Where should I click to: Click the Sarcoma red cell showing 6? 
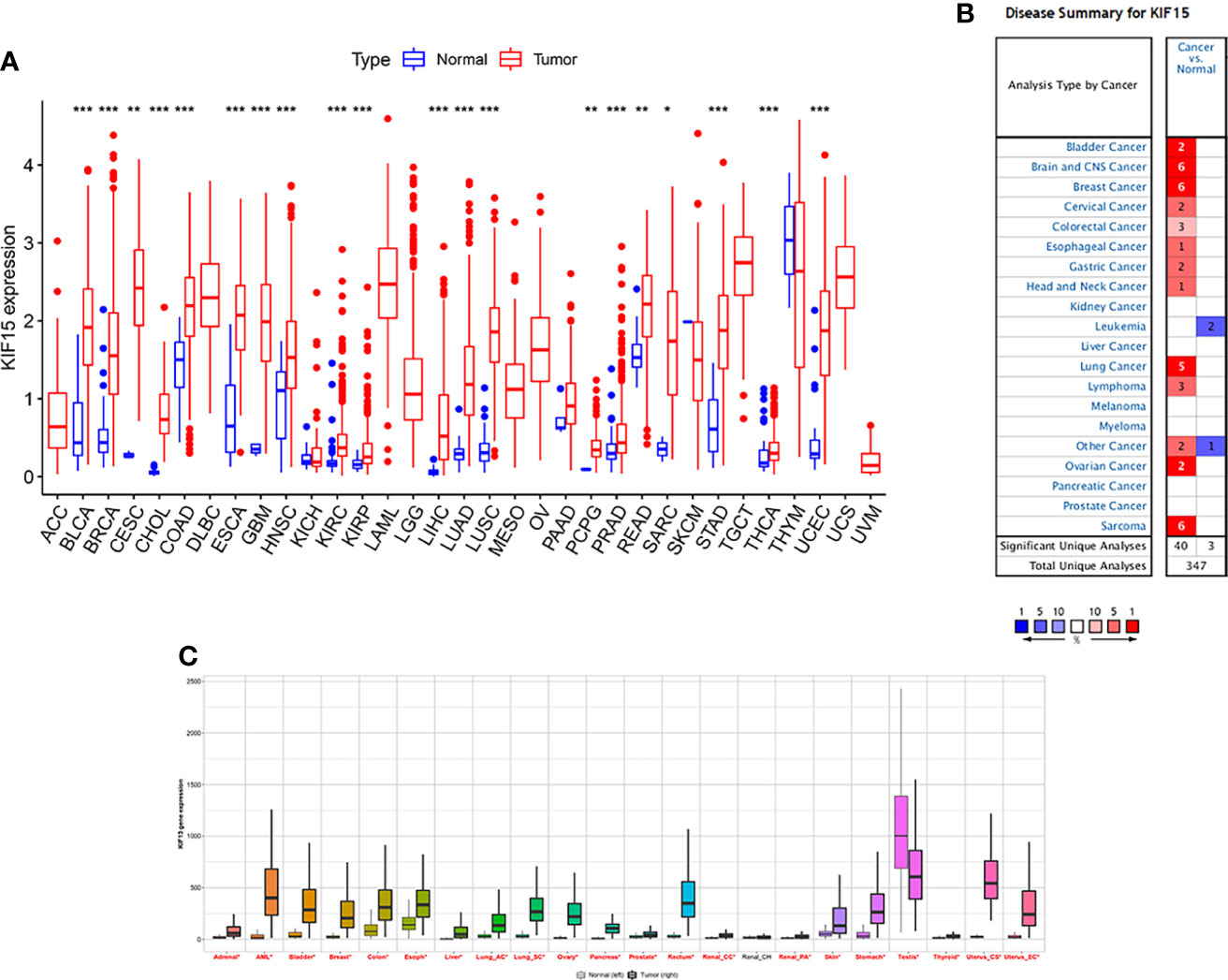click(x=1181, y=526)
